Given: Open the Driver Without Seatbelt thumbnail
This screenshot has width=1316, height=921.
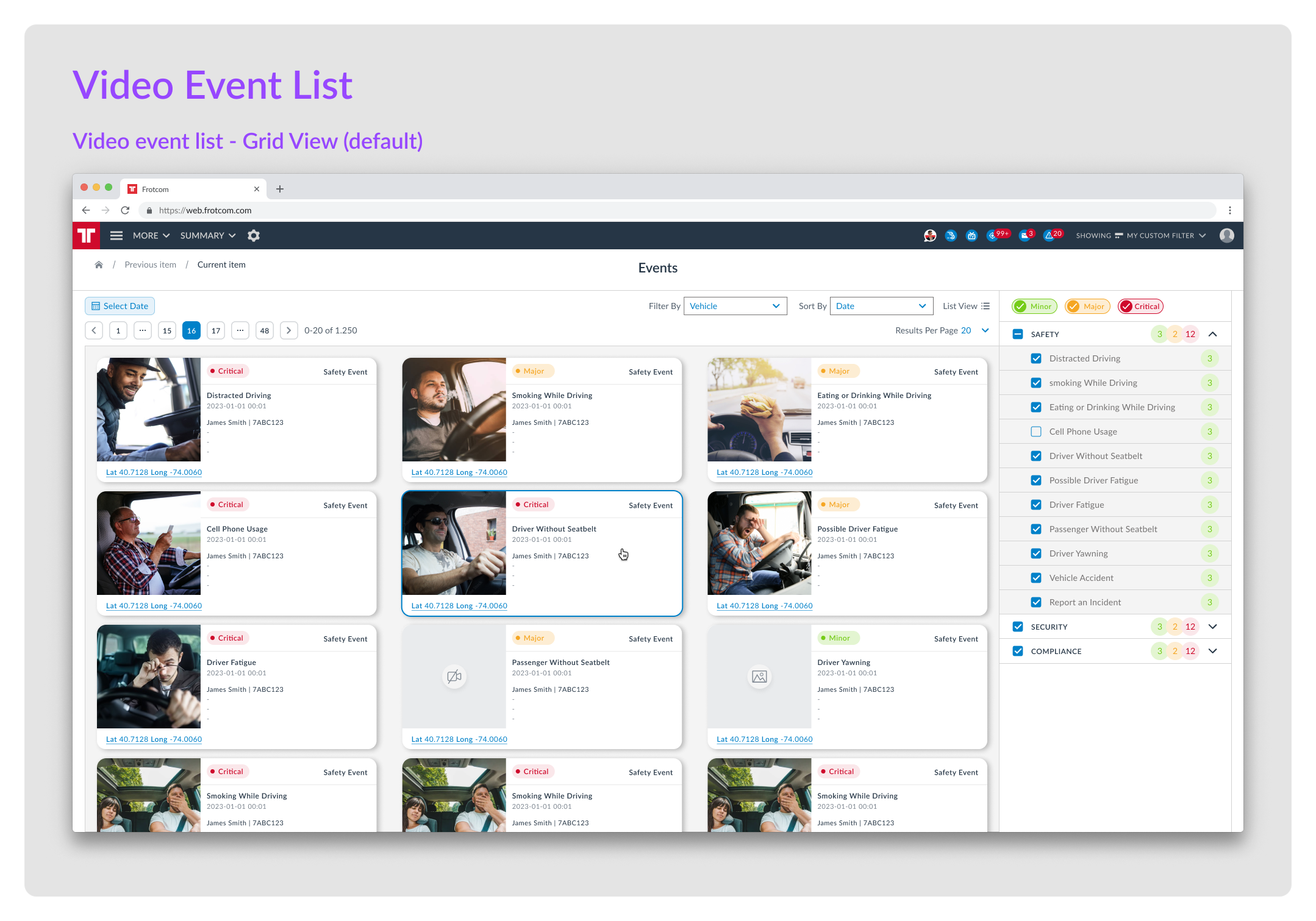Looking at the screenshot, I should [454, 543].
